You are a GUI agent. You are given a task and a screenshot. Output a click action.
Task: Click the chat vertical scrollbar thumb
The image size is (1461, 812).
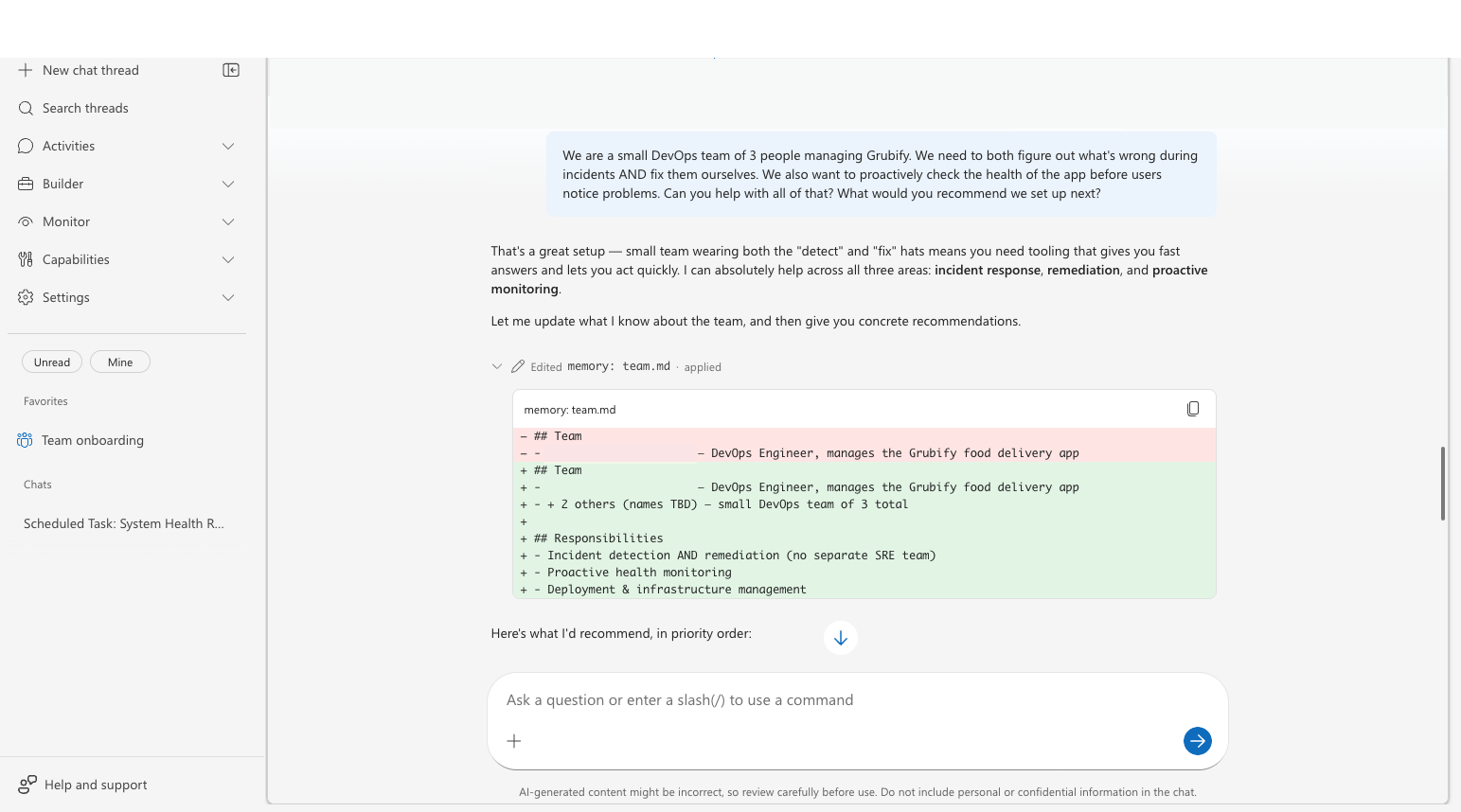[x=1443, y=484]
